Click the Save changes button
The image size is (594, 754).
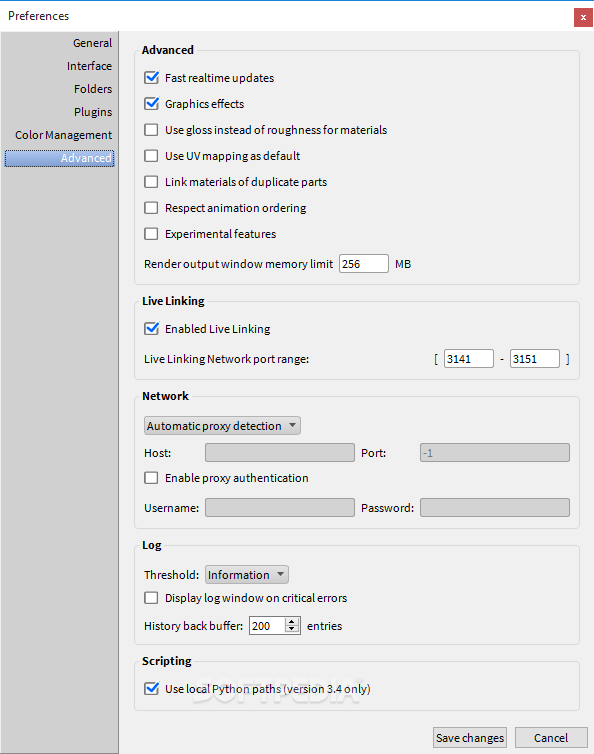click(470, 738)
